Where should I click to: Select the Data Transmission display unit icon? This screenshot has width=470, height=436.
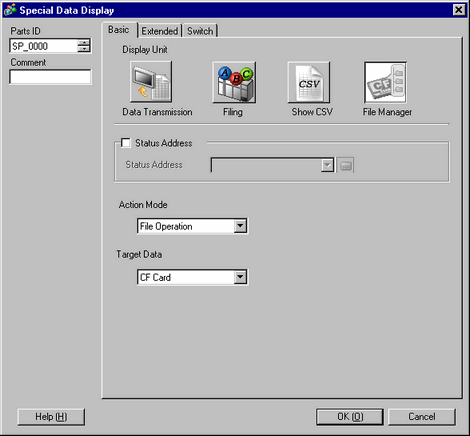point(151,82)
